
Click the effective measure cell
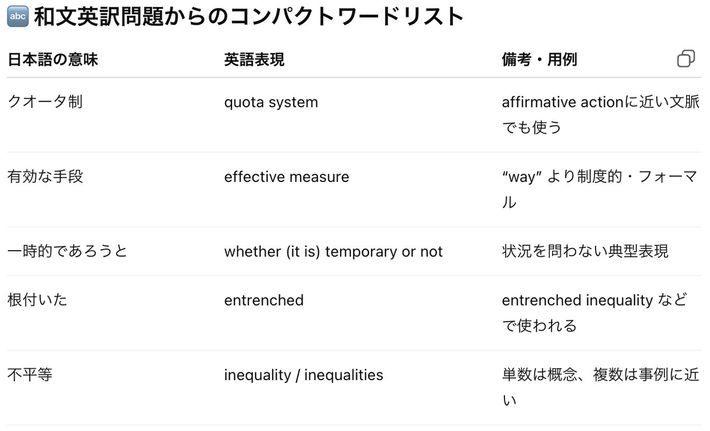(x=286, y=177)
